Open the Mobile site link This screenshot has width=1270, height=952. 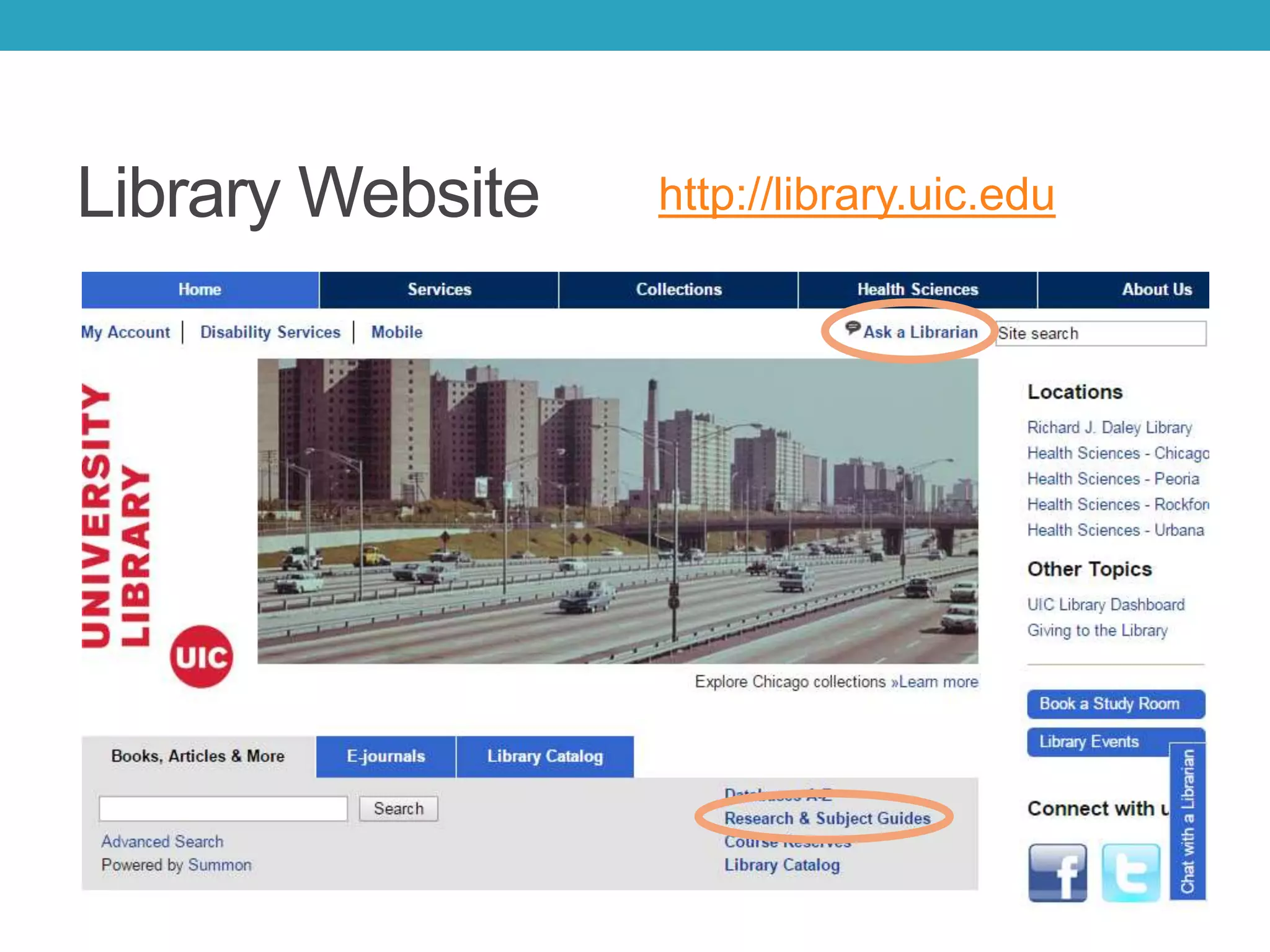tap(397, 332)
